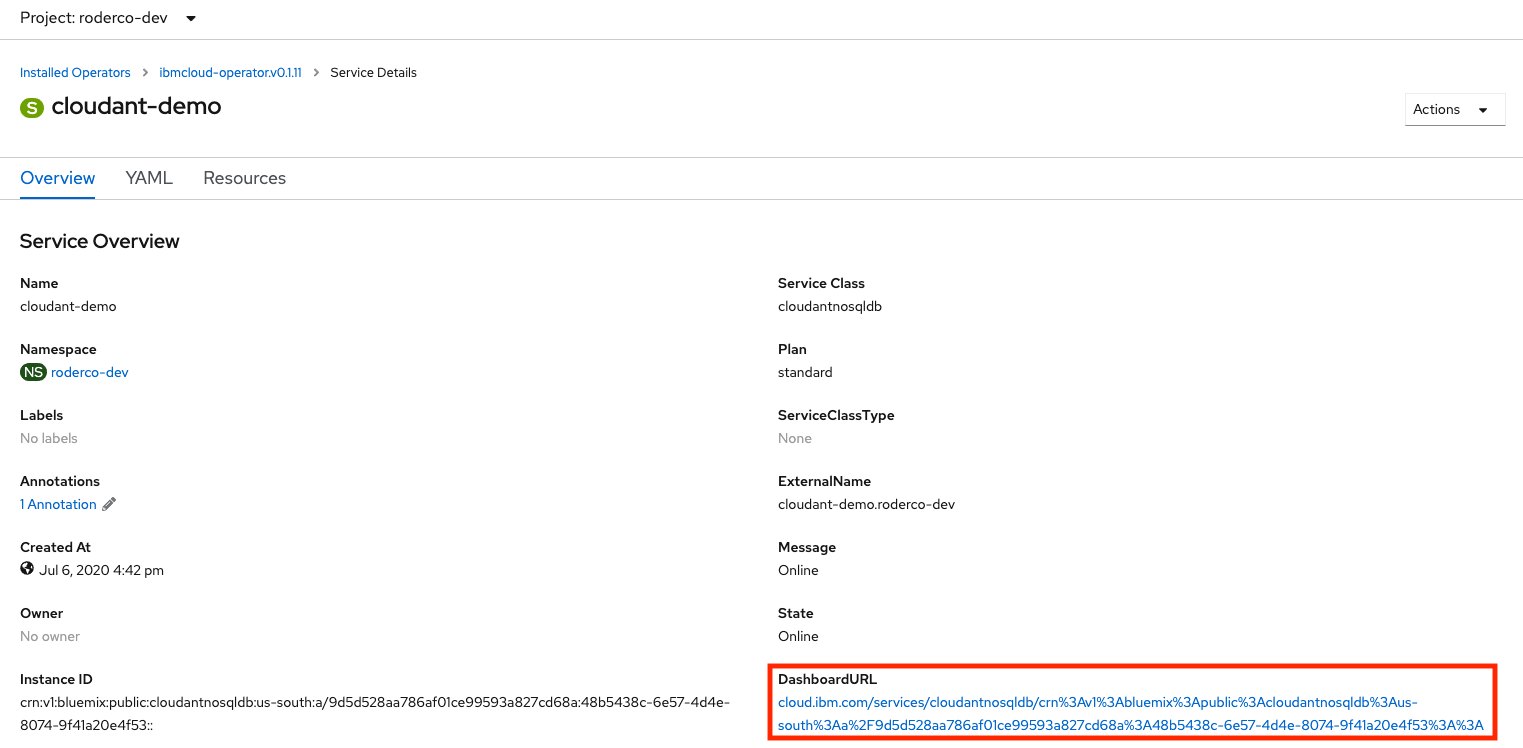Open the Actions dropdown menu
Image resolution: width=1523 pixels, height=748 pixels.
[x=1455, y=110]
